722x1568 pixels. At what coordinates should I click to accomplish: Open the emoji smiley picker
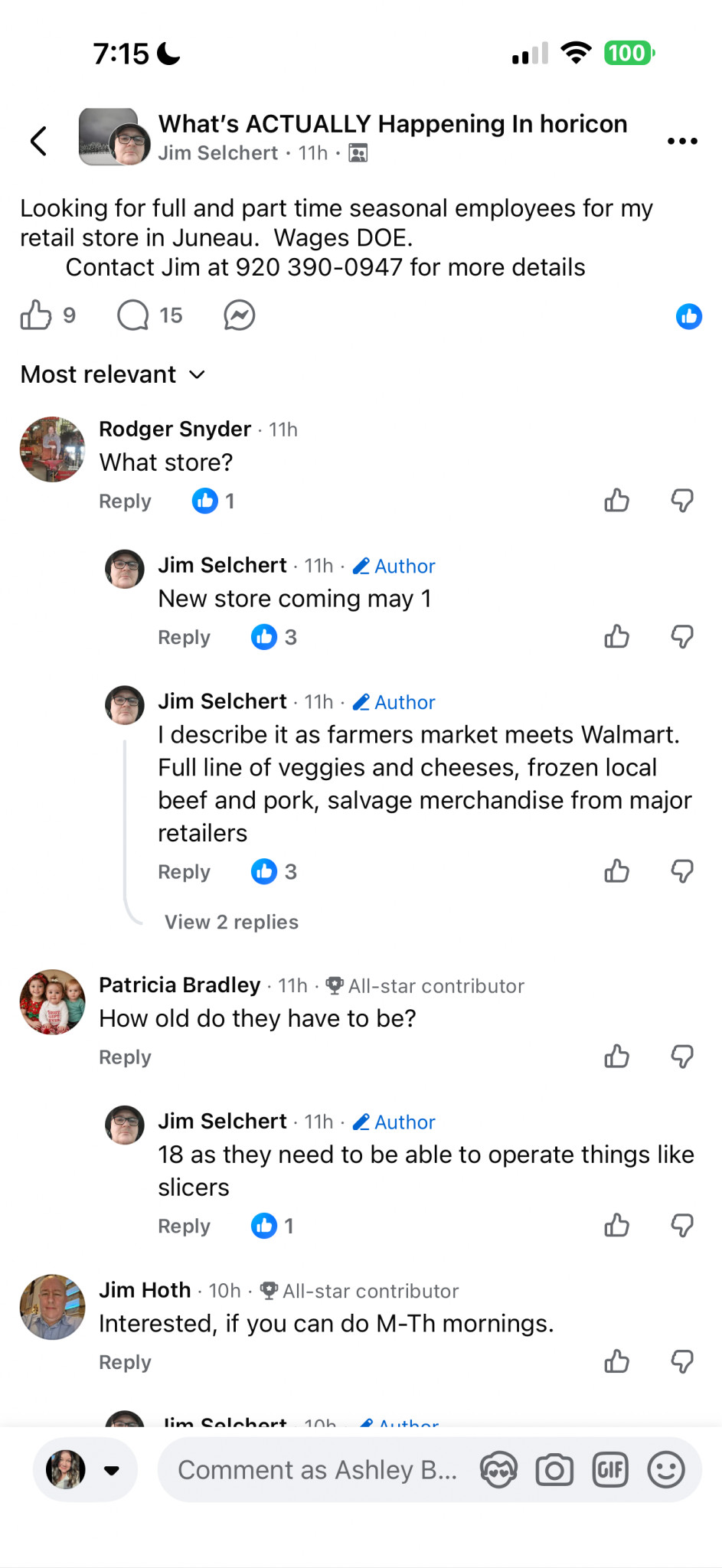click(x=666, y=1470)
